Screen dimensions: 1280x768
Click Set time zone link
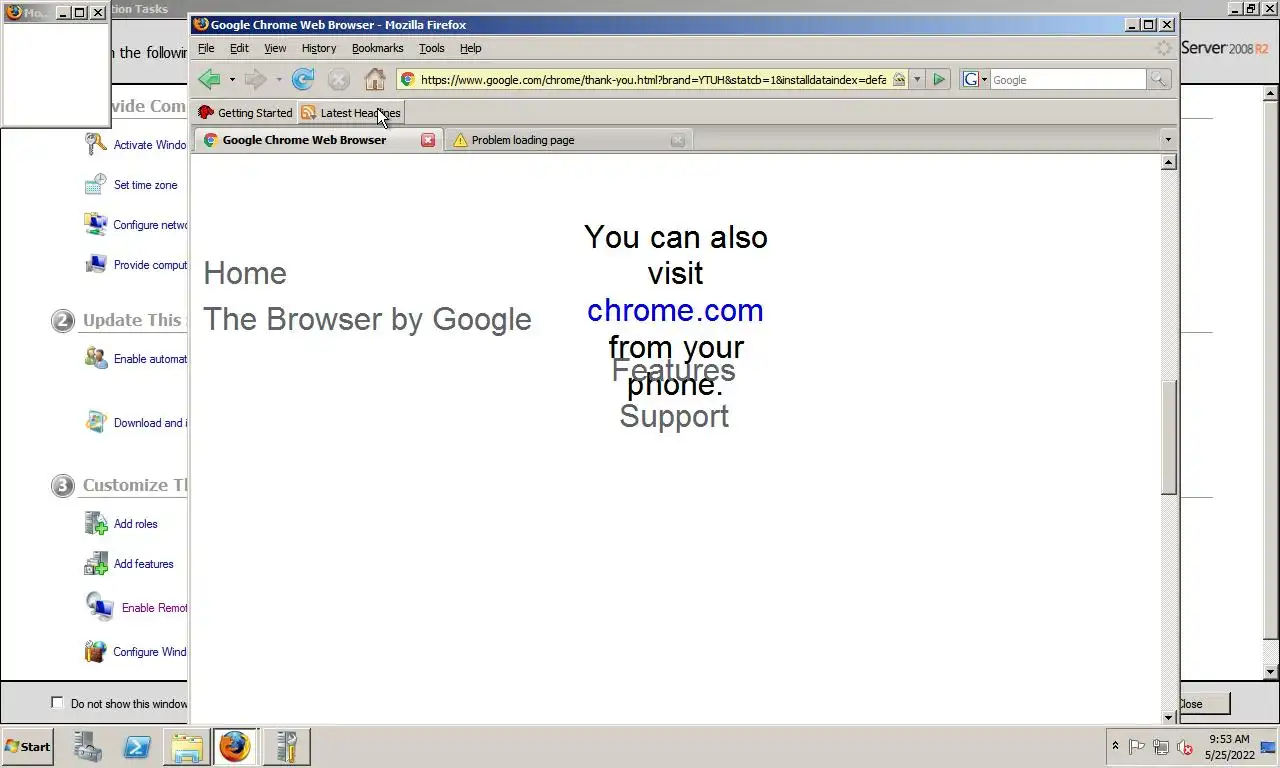pyautogui.click(x=145, y=185)
